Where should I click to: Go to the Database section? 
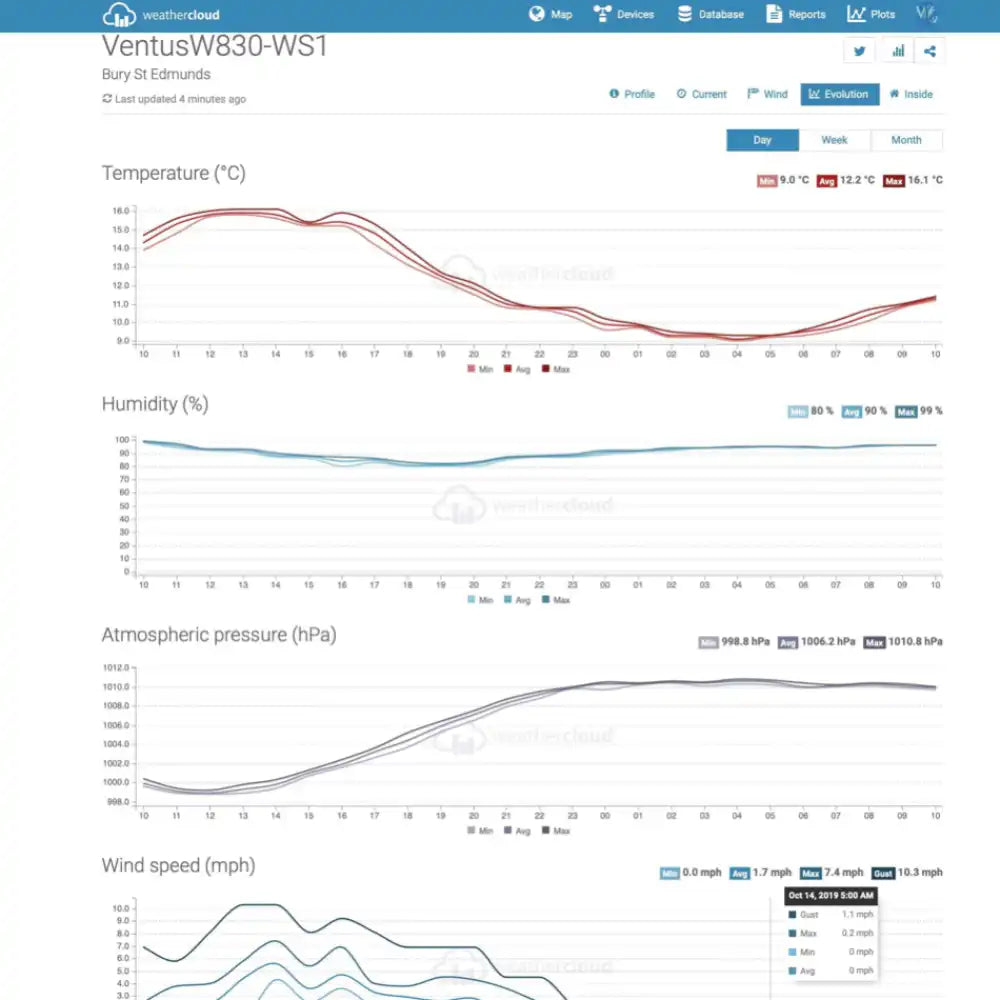711,15
